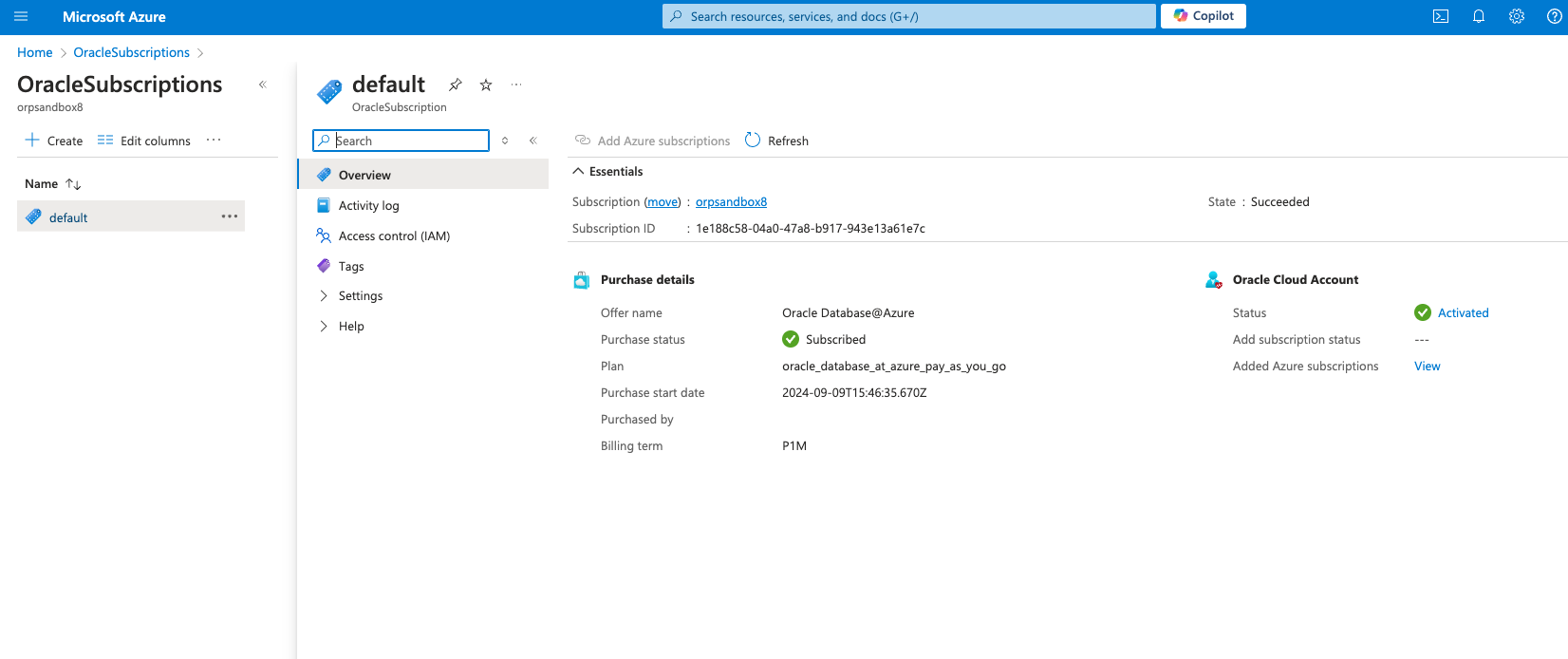The image size is (1568, 659).
Task: Click Add Azure subscriptions command
Action: pyautogui.click(x=653, y=141)
